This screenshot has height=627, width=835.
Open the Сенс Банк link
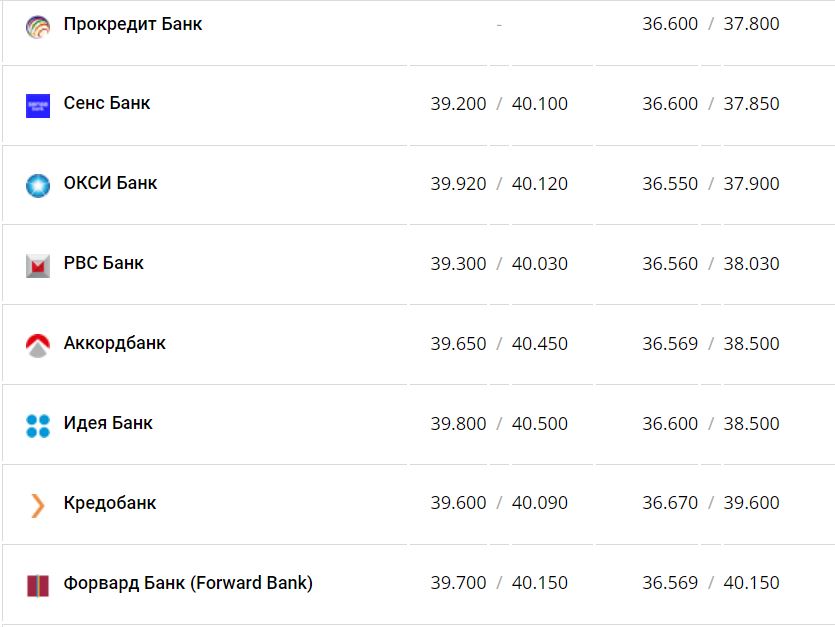(107, 103)
